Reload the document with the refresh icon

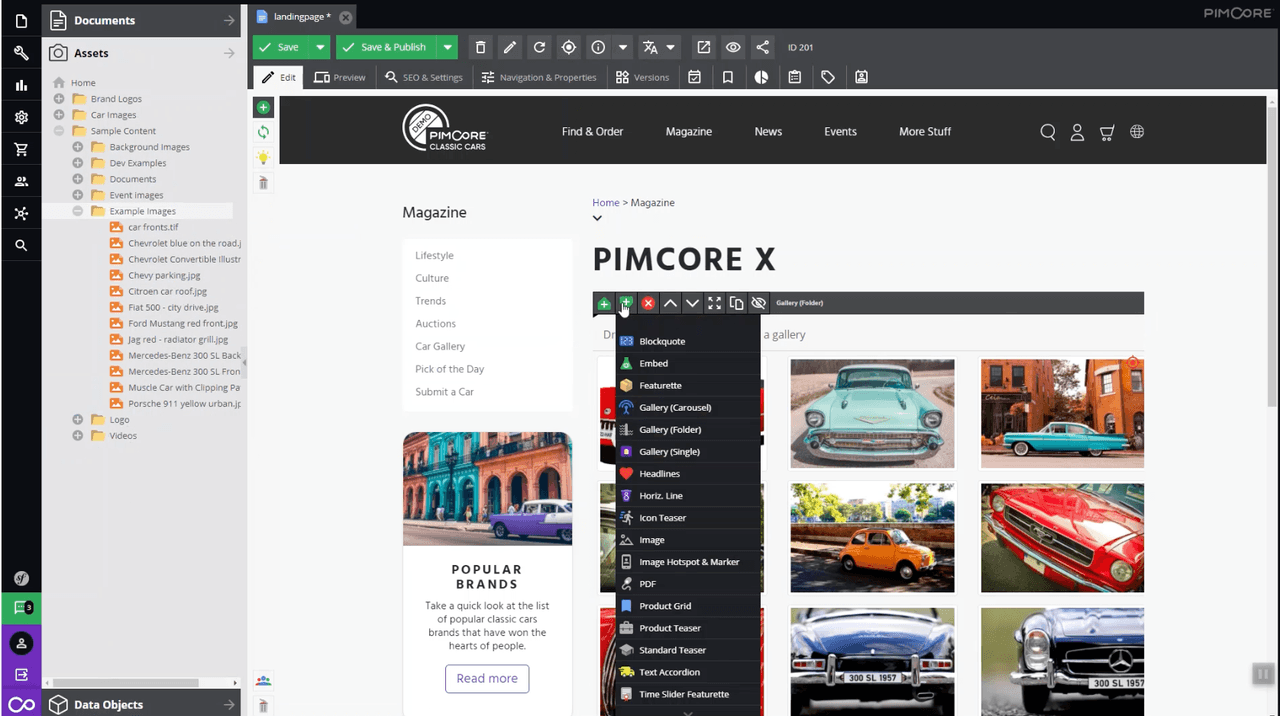539,47
